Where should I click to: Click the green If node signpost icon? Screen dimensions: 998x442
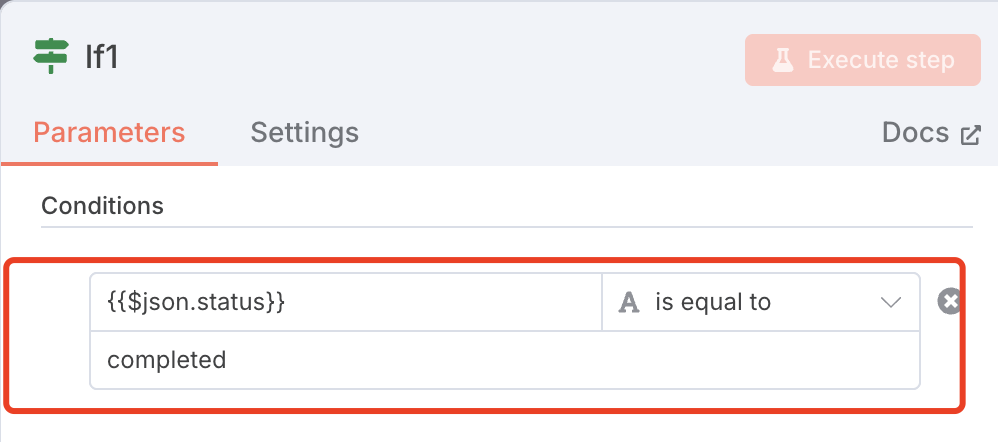51,57
